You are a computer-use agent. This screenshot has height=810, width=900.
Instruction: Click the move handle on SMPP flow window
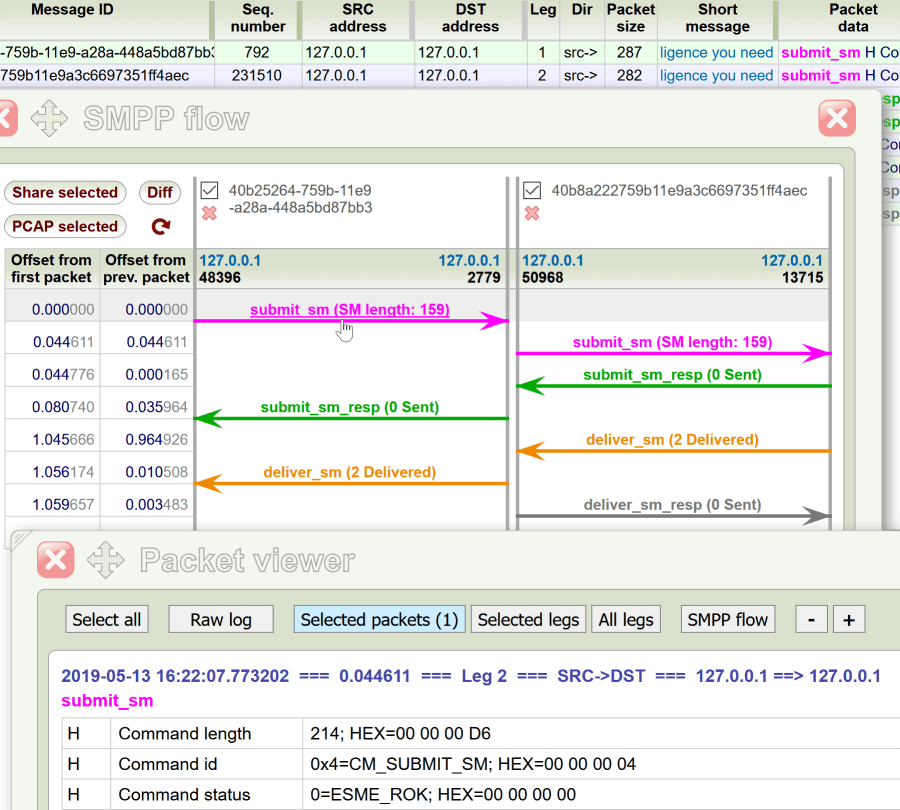tap(49, 118)
